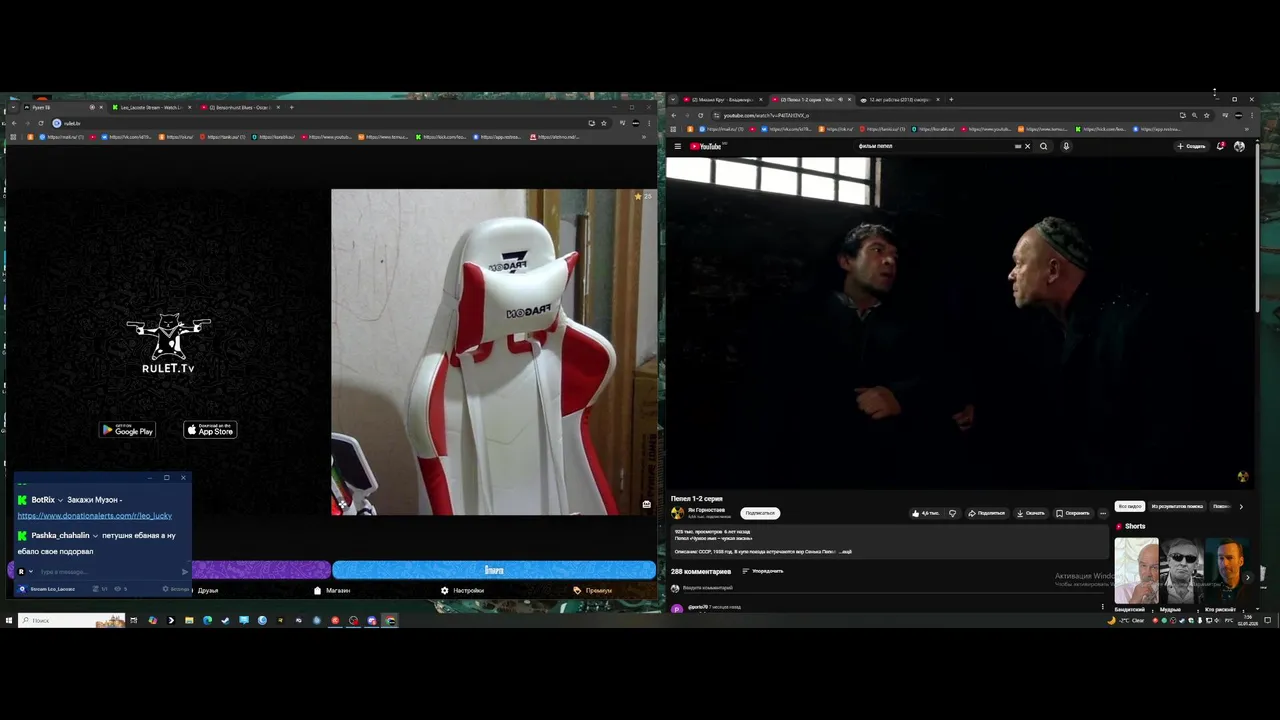This screenshot has width=1280, height=720.
Task: Go back in YouTube browser window
Action: tap(673, 115)
